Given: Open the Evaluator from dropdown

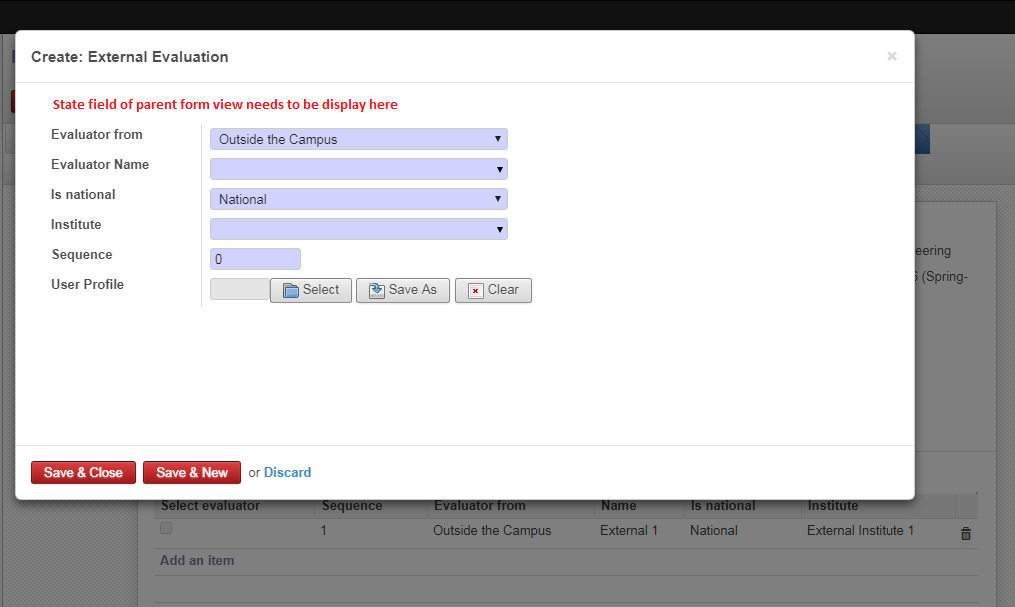Looking at the screenshot, I should point(358,138).
